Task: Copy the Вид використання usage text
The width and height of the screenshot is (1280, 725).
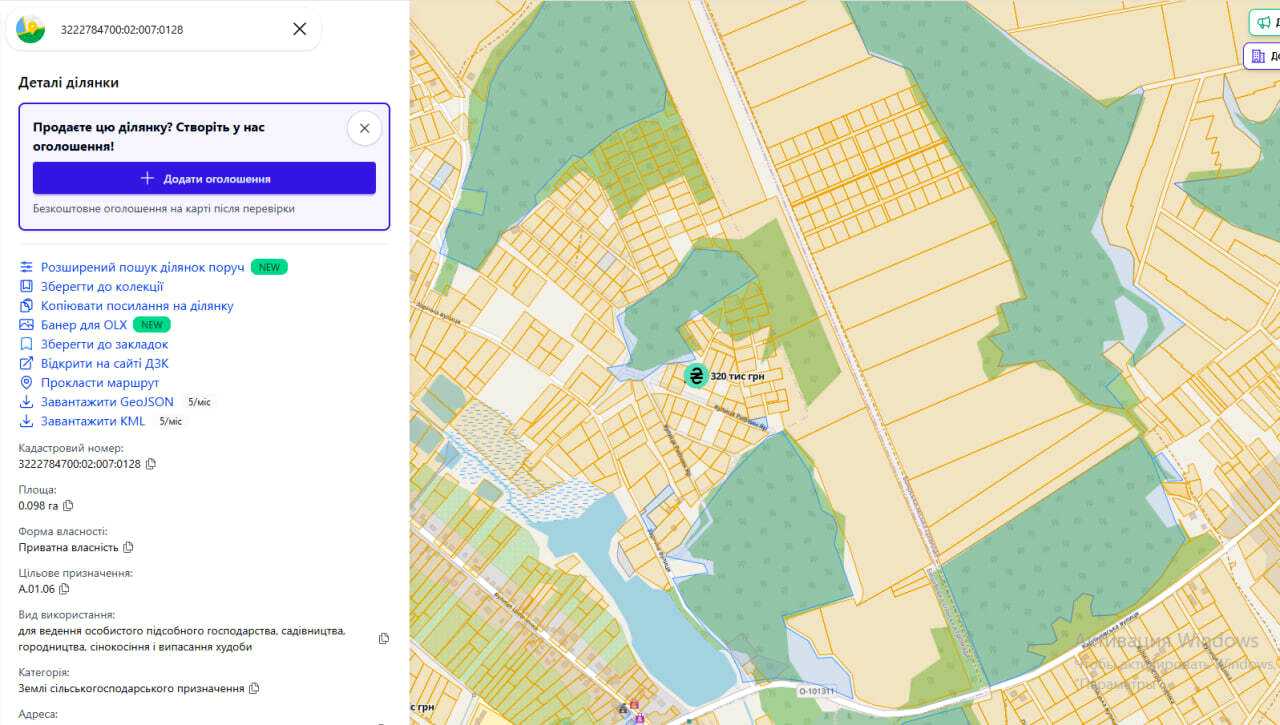Action: click(384, 639)
